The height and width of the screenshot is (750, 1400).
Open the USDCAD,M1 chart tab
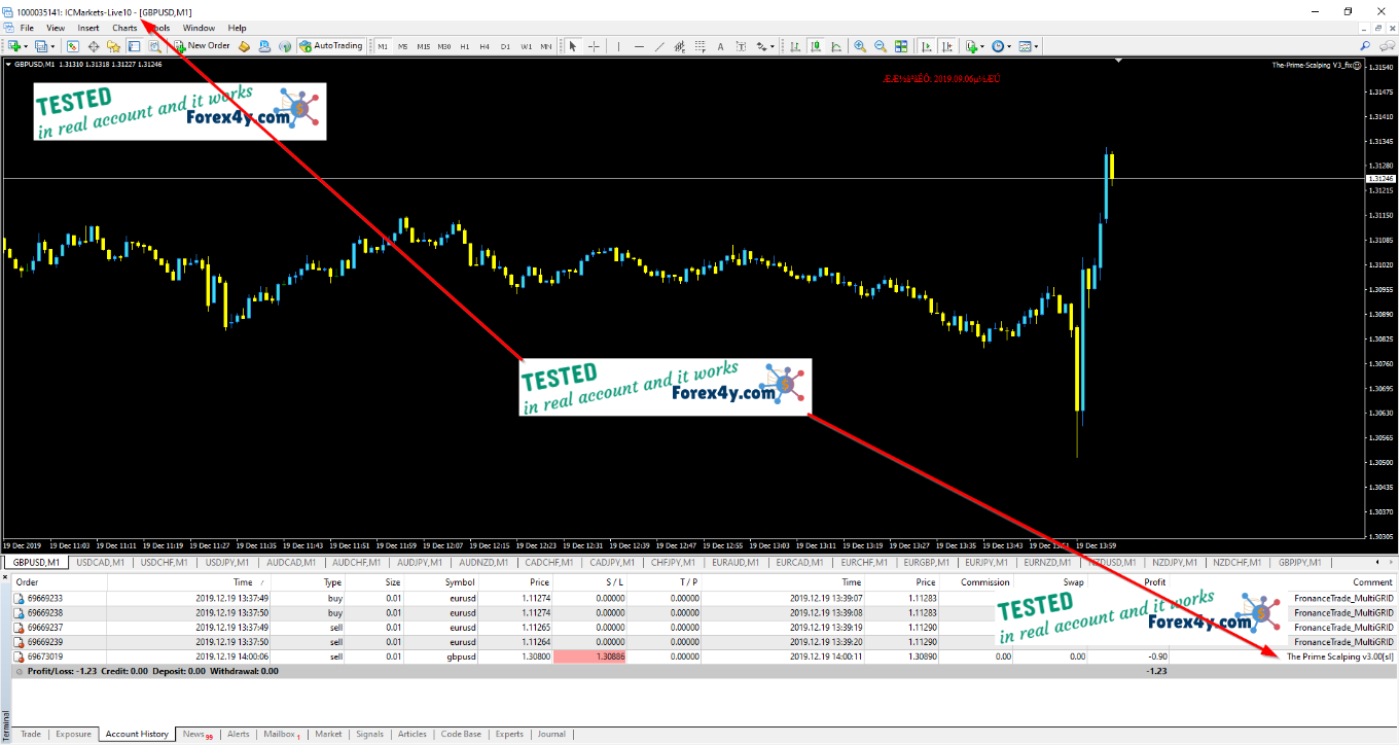pos(100,562)
